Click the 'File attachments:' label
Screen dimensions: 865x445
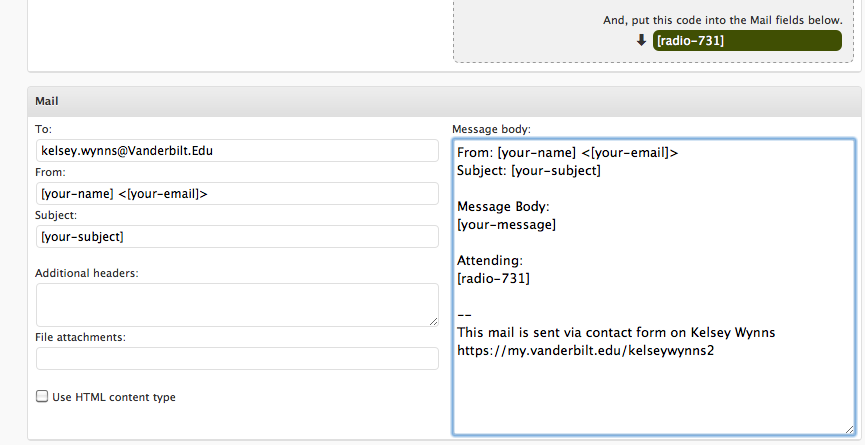(x=79, y=337)
